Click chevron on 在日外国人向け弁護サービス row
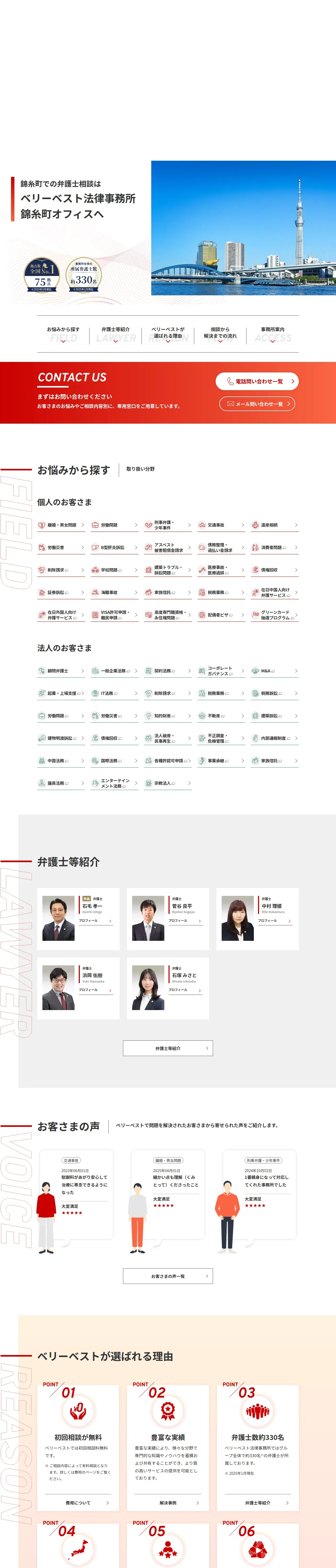The width and height of the screenshot is (336, 1568). (82, 615)
